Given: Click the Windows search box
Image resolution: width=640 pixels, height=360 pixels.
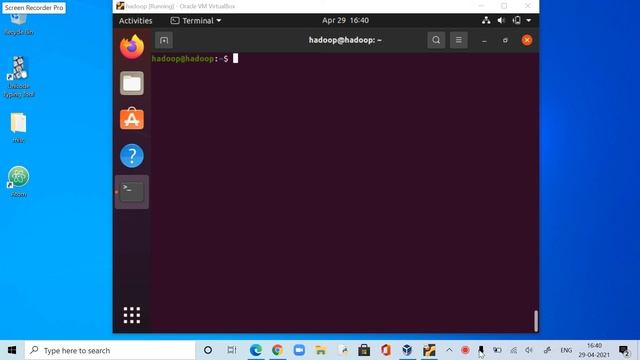Looking at the screenshot, I should point(110,350).
